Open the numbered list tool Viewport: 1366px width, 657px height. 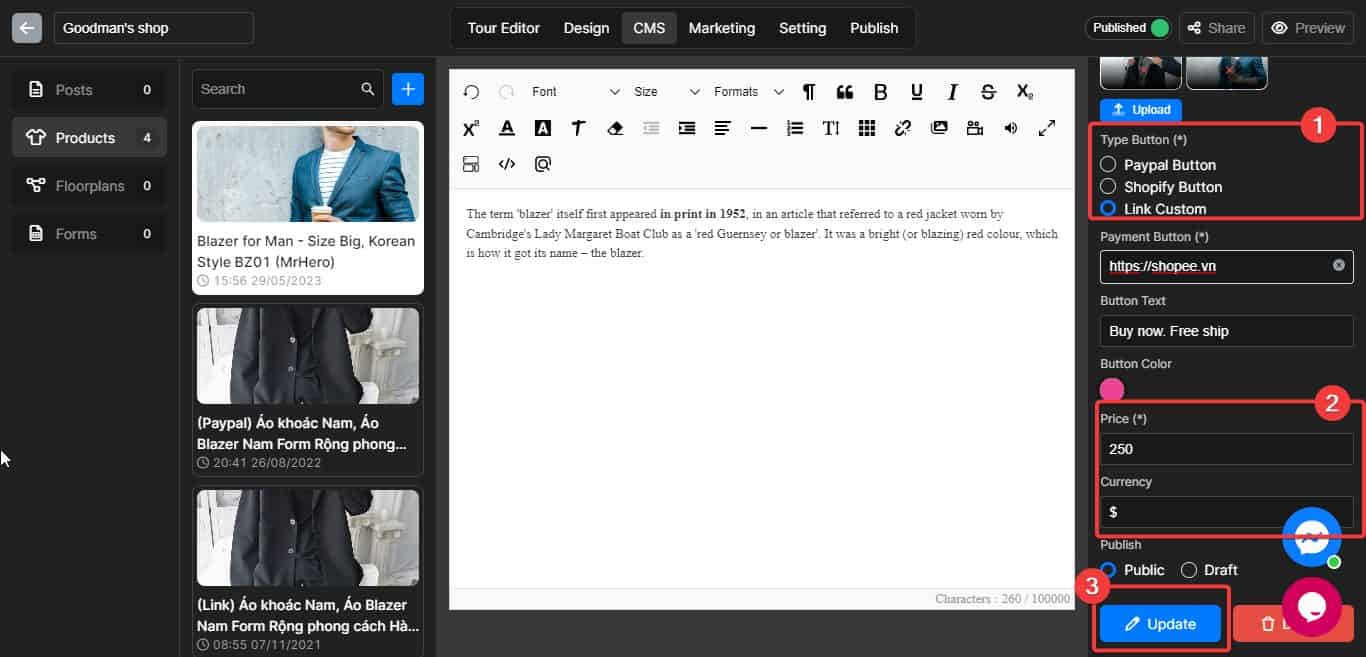pyautogui.click(x=795, y=128)
